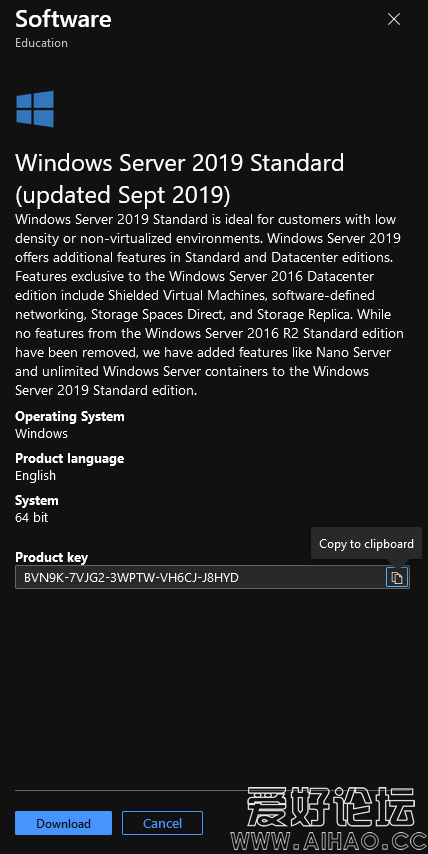The width and height of the screenshot is (428, 854).
Task: Click the Download button
Action: coord(63,823)
